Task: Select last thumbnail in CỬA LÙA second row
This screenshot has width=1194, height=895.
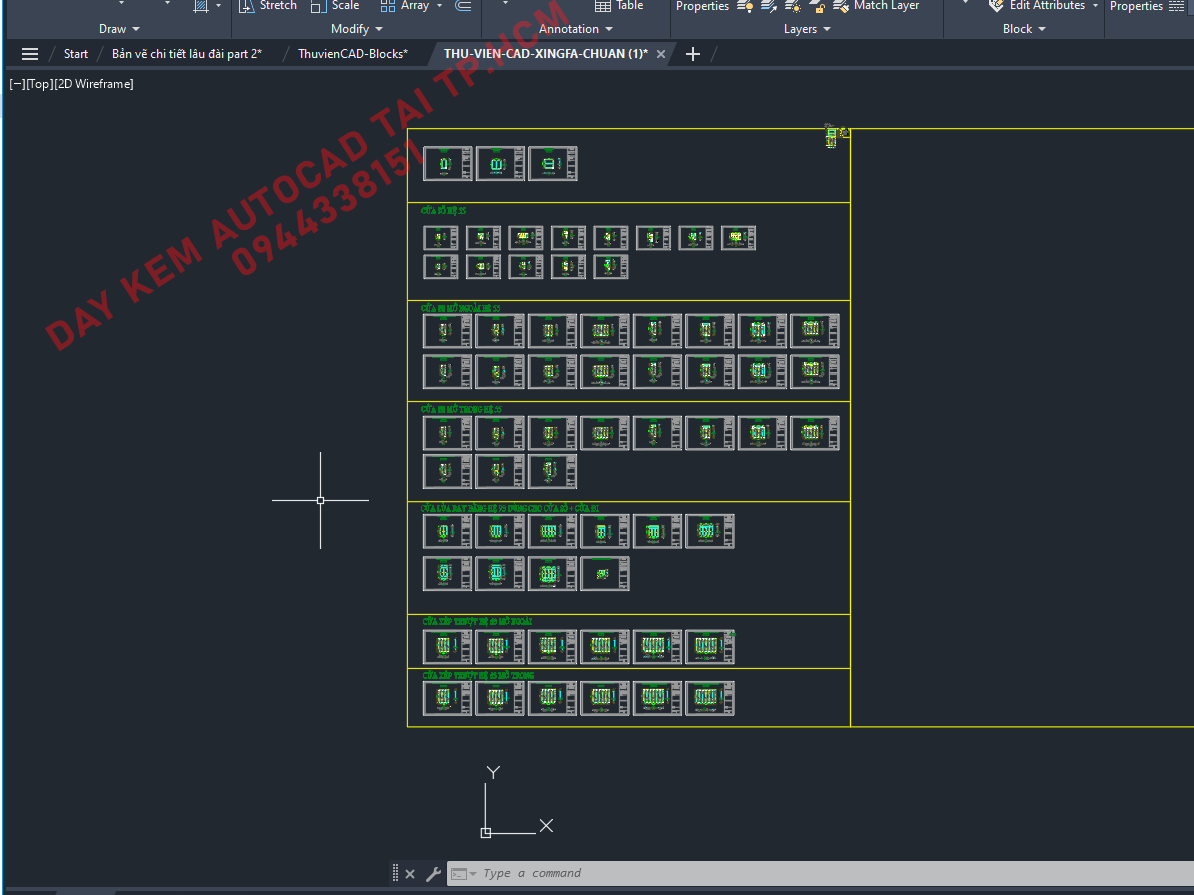Action: (x=605, y=574)
